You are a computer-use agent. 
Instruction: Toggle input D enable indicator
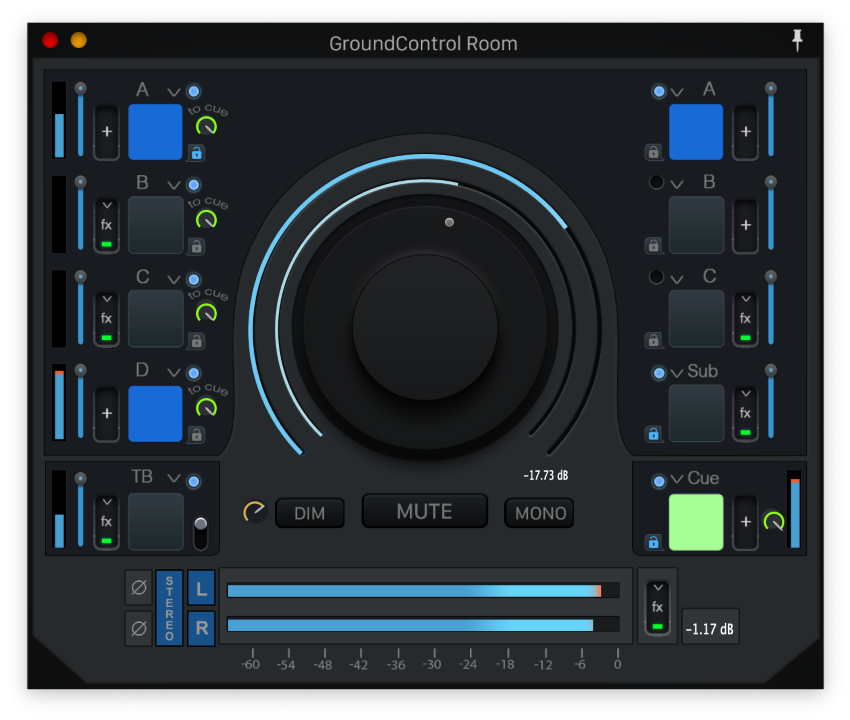point(194,373)
